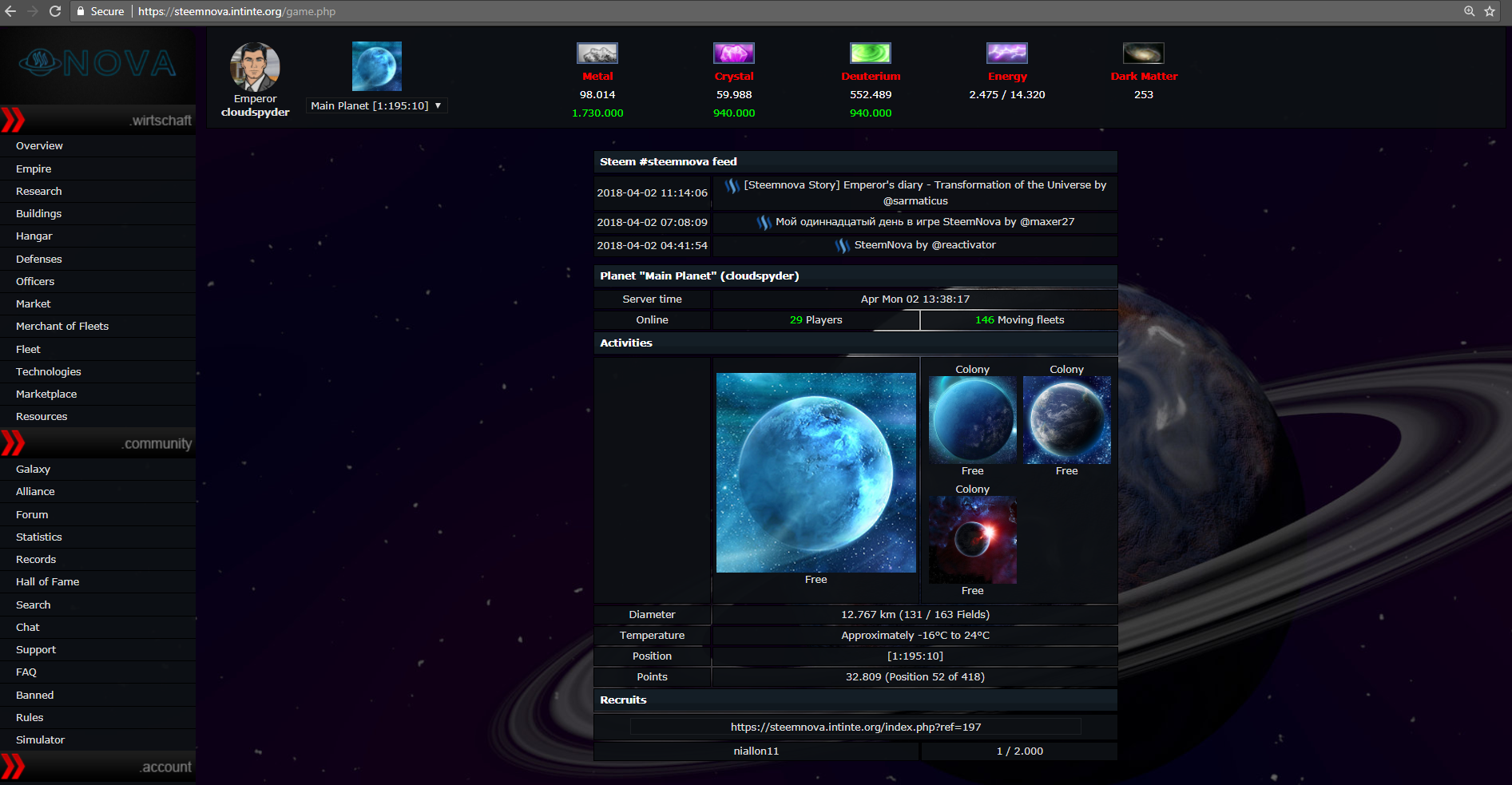Open Empire in sidebar

(x=34, y=168)
